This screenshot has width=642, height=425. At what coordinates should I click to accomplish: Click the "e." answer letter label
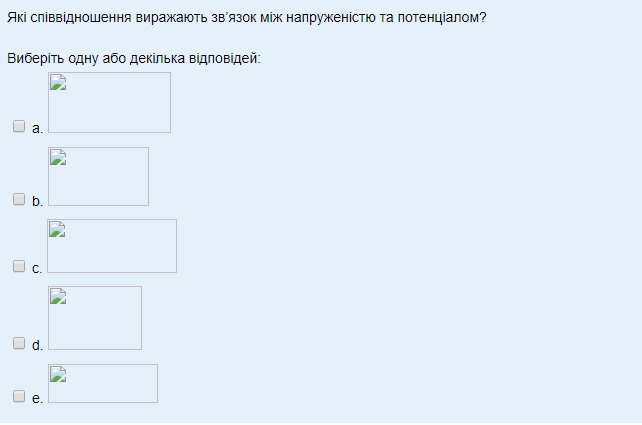pyautogui.click(x=37, y=398)
